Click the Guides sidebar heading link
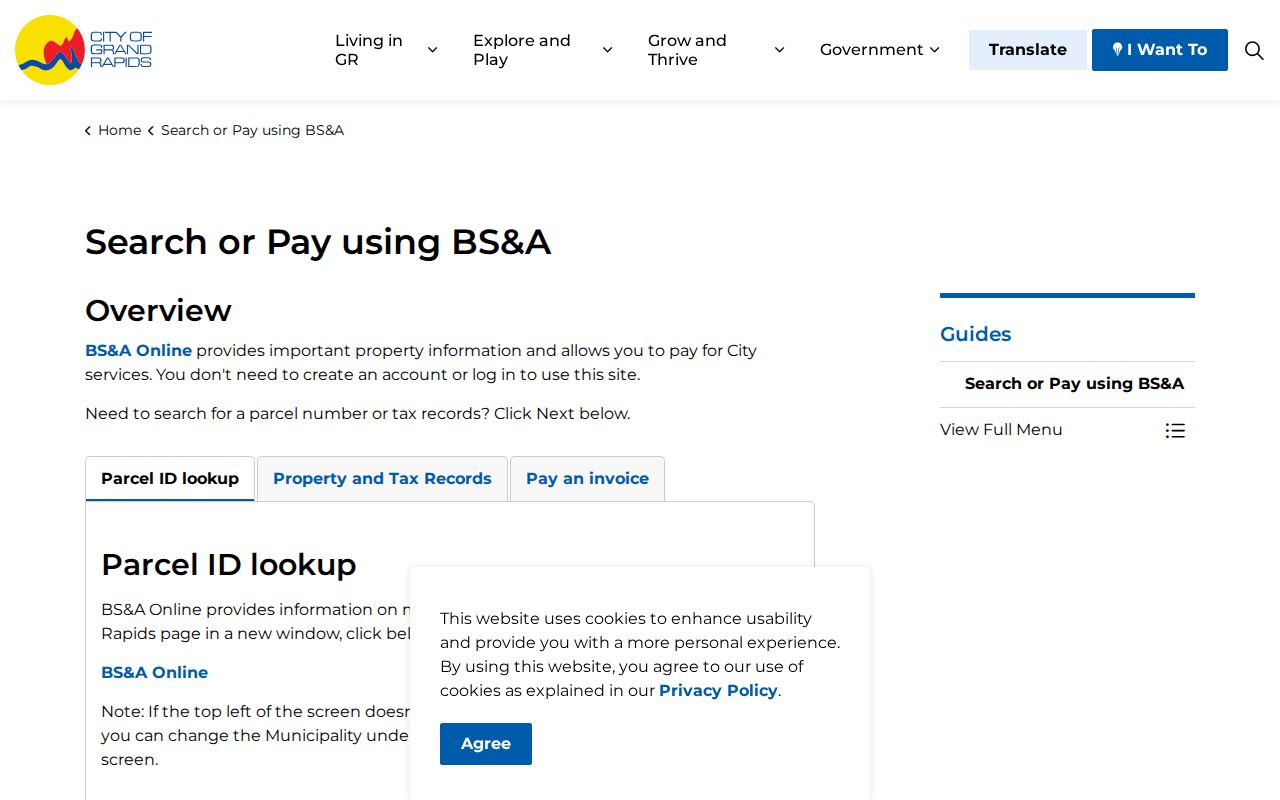 click(975, 335)
